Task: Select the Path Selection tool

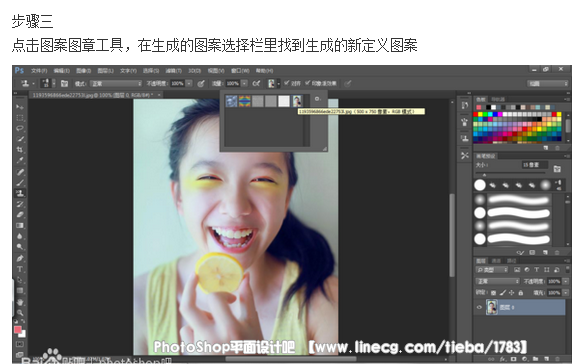Action: point(20,280)
